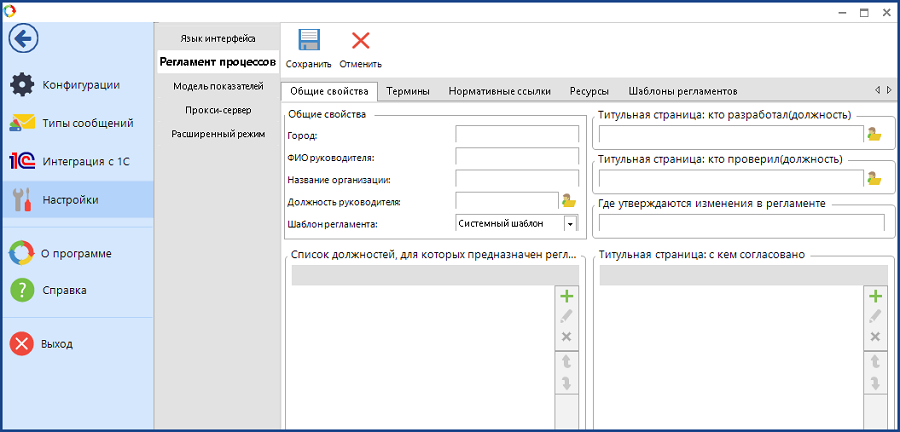Open the 'Прокси-сервер' settings page
This screenshot has height=432, width=900.
[x=217, y=109]
